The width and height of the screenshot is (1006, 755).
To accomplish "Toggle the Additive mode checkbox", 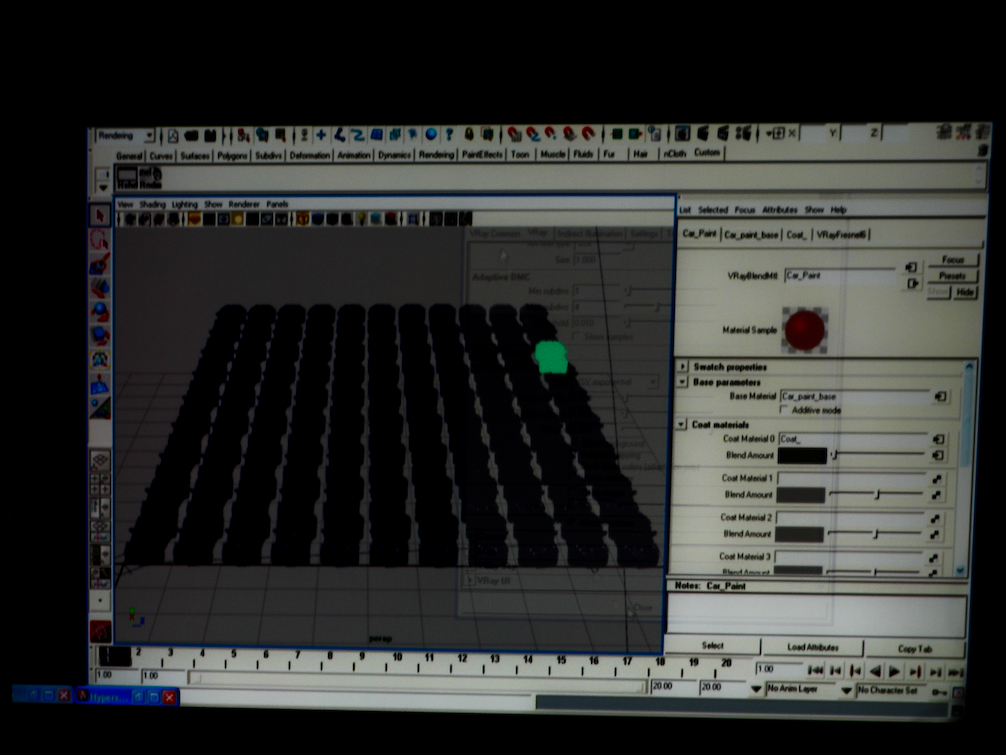I will 783,409.
